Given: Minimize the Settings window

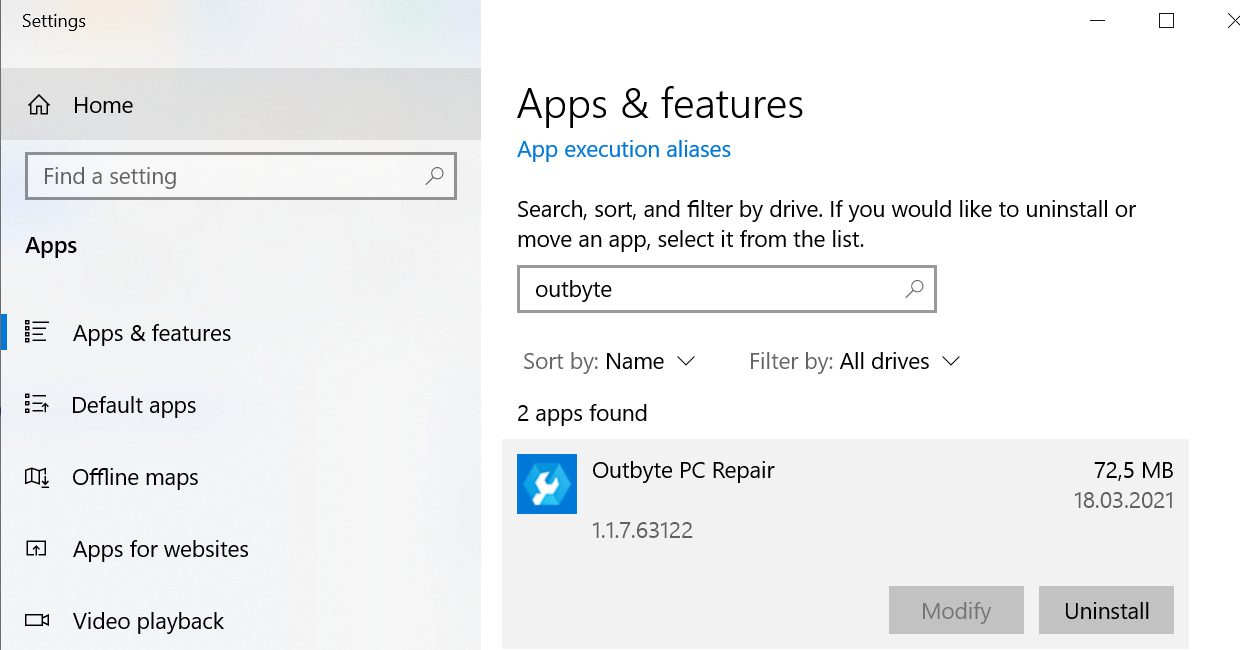Looking at the screenshot, I should coord(1097,20).
